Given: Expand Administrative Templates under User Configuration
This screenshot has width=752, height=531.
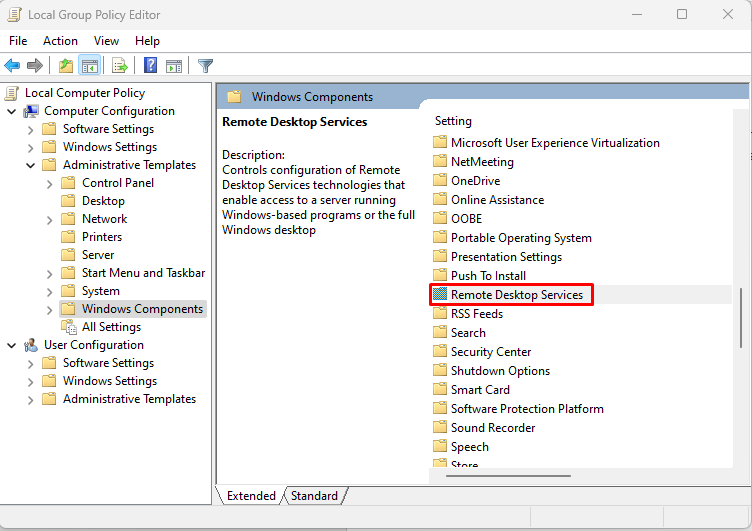Looking at the screenshot, I should point(30,400).
